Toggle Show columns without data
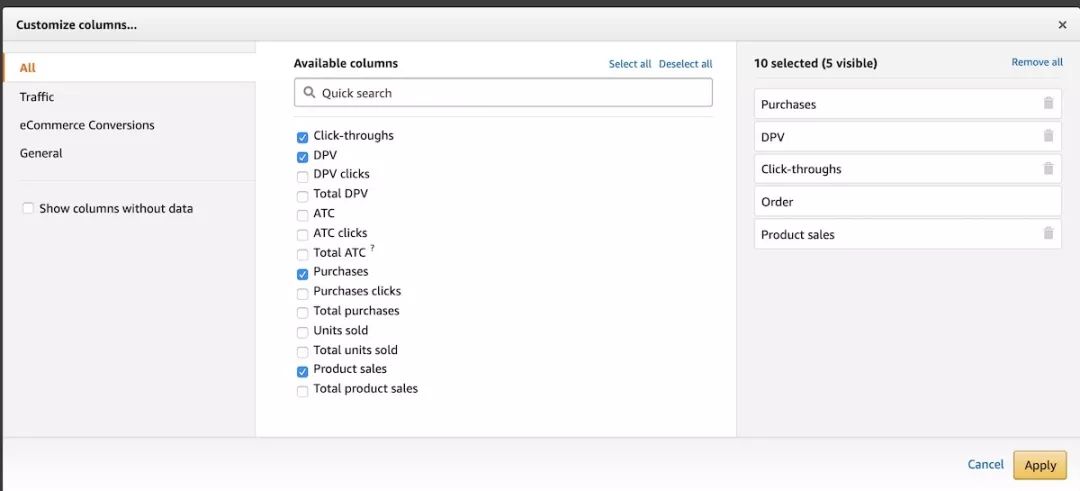This screenshot has width=1080, height=491. (x=28, y=209)
